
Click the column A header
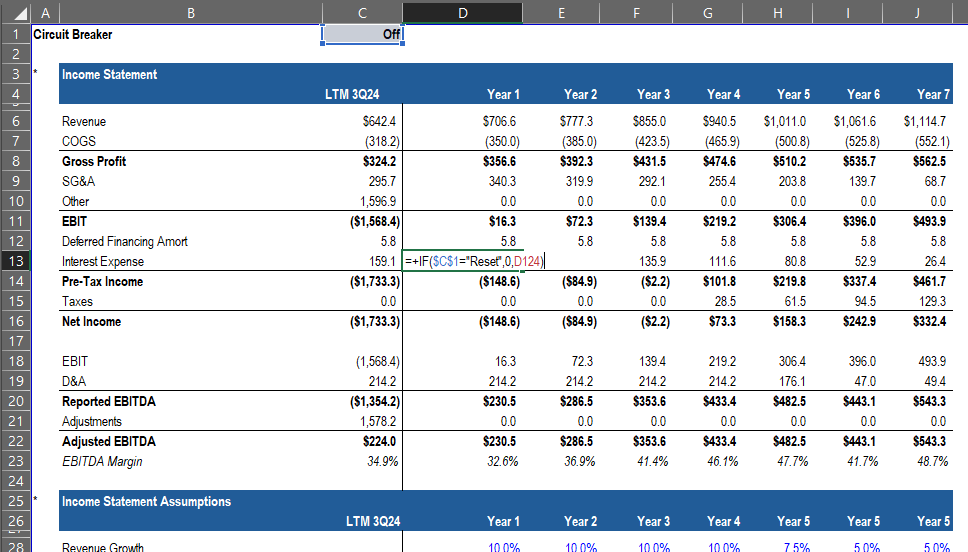click(44, 12)
